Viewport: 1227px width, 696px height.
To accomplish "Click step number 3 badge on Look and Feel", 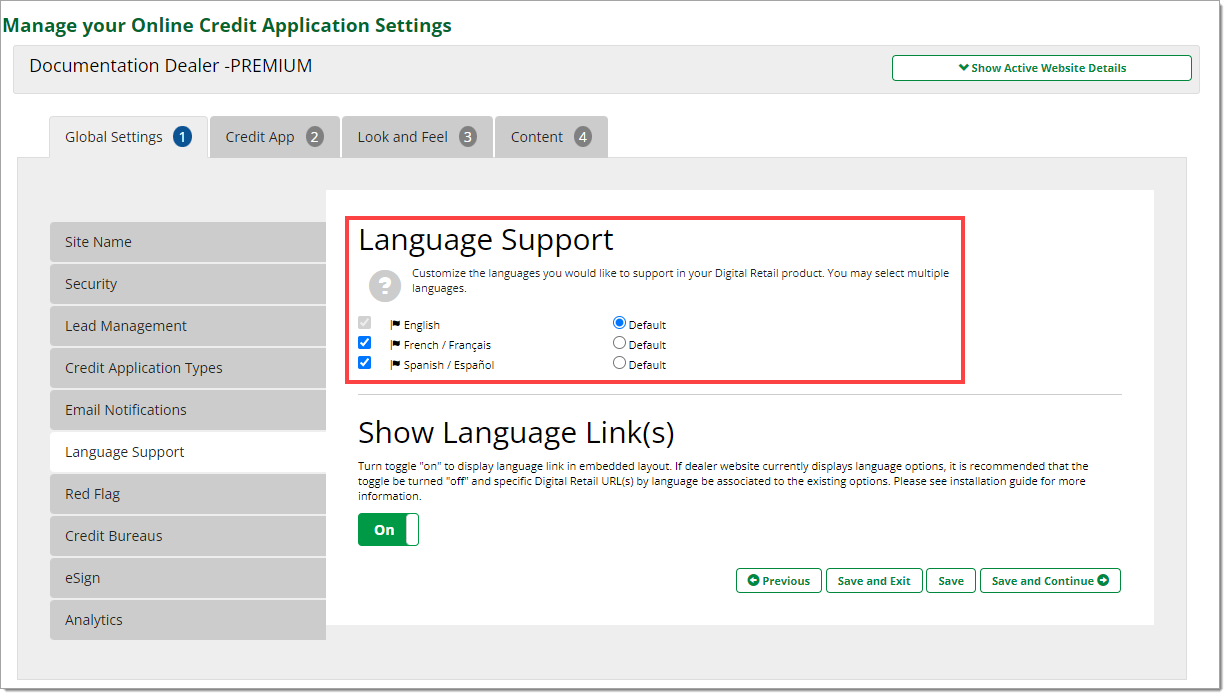I will (468, 137).
